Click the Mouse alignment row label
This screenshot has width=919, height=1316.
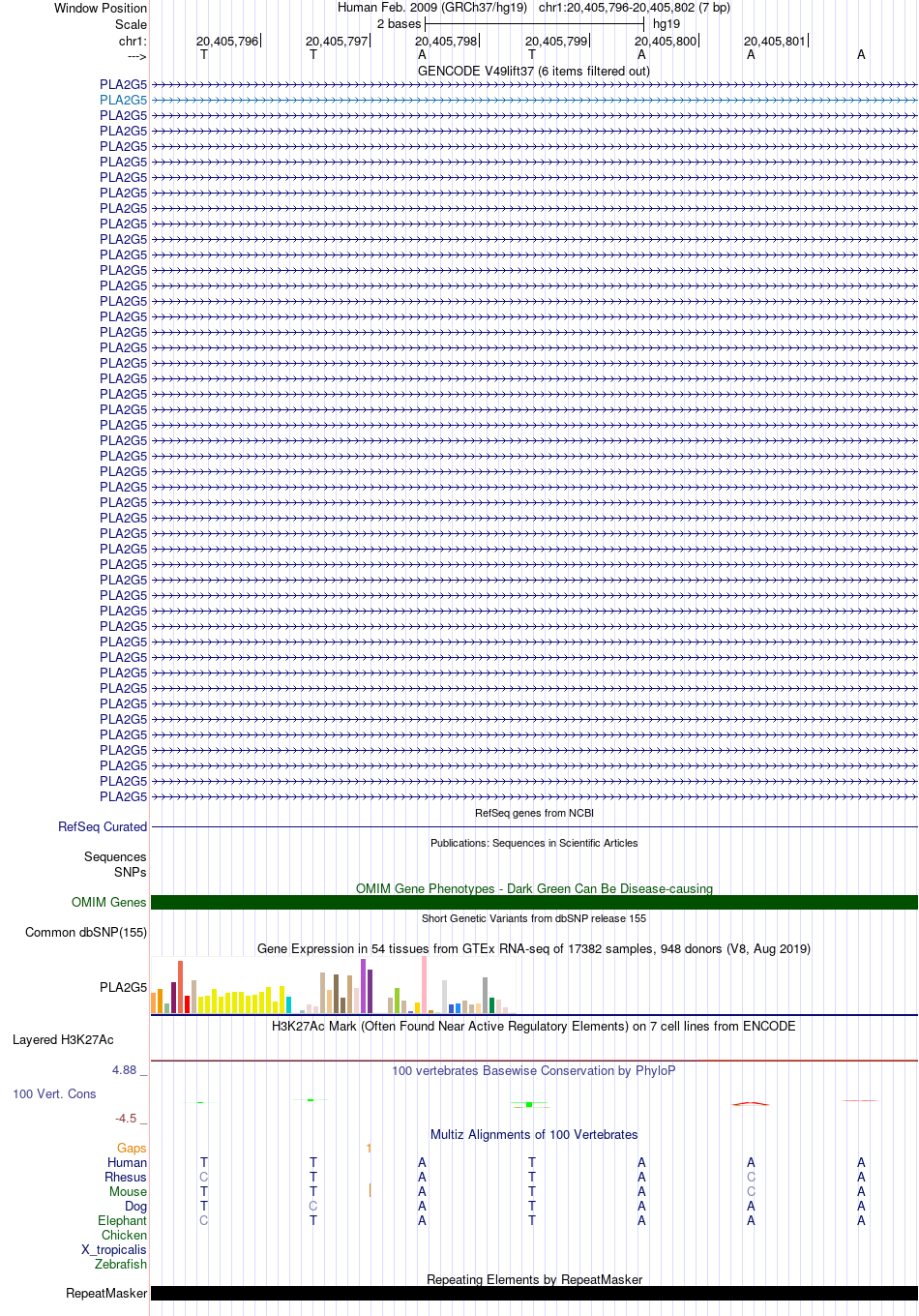coord(128,1192)
